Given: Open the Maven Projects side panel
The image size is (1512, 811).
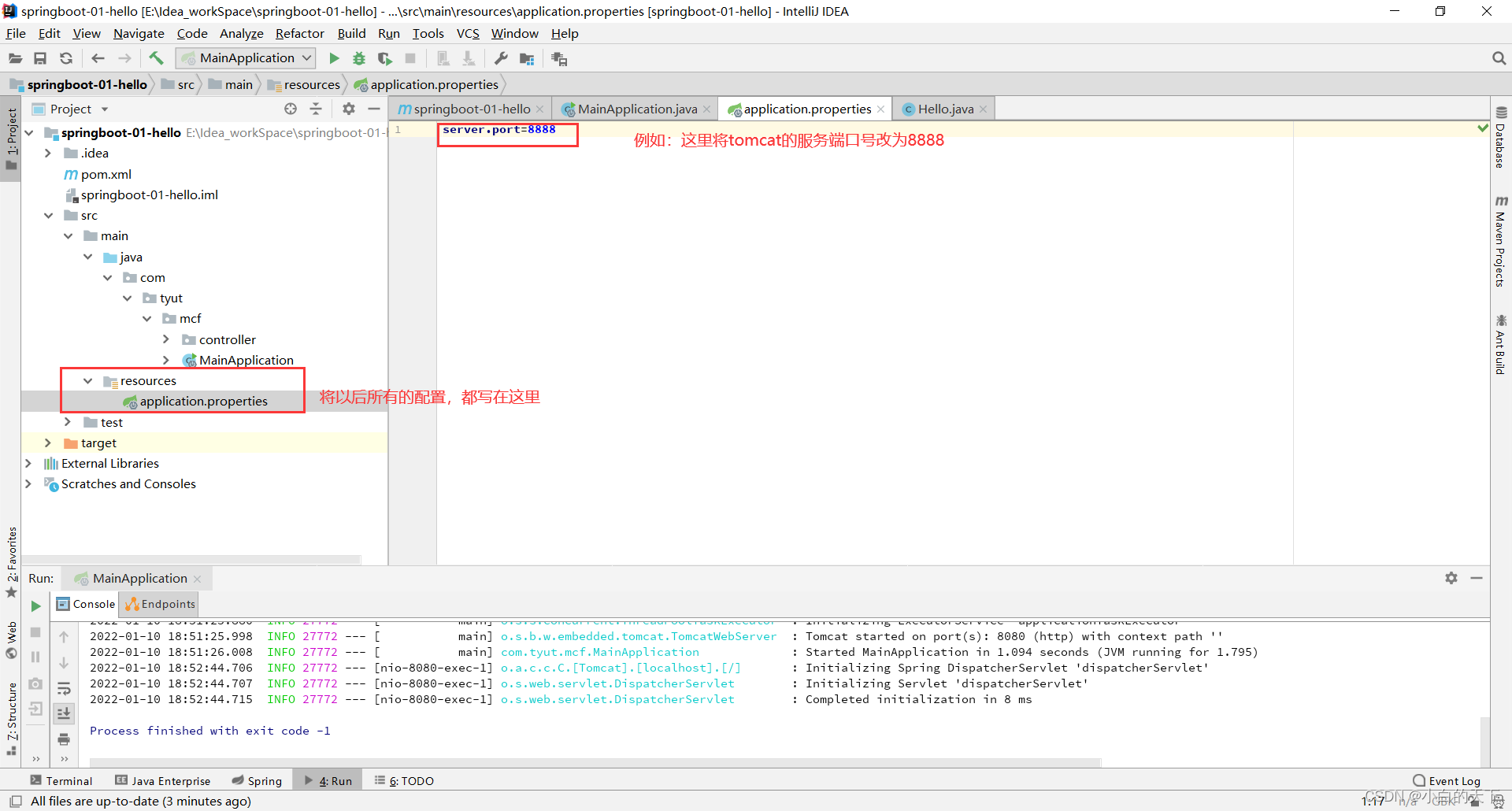Looking at the screenshot, I should 1501,241.
